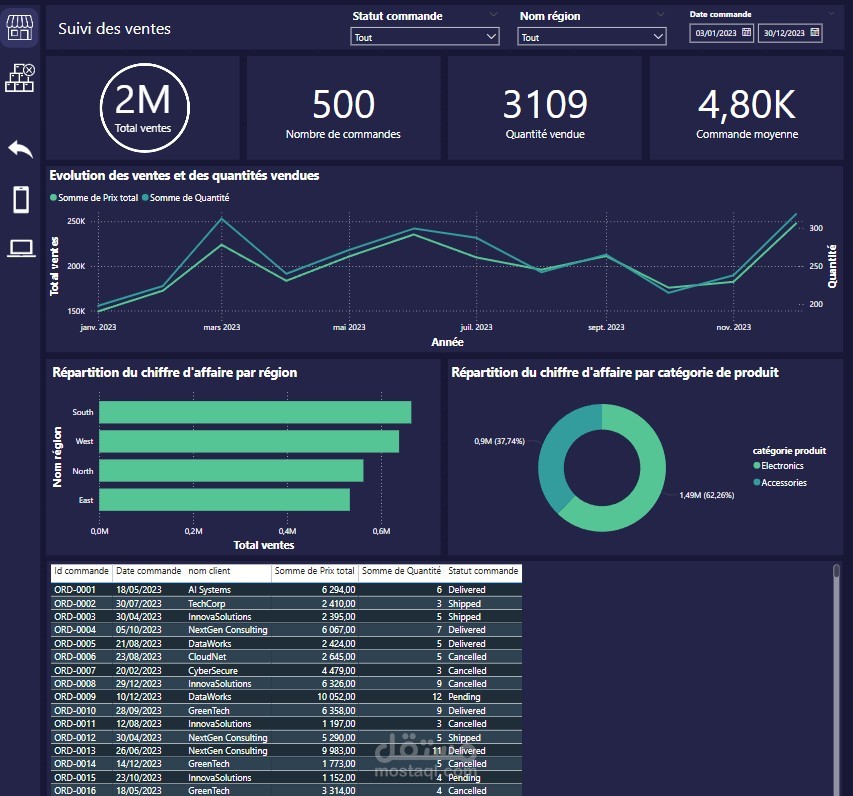
Task: Click the back arrow icon
Action: point(21,149)
